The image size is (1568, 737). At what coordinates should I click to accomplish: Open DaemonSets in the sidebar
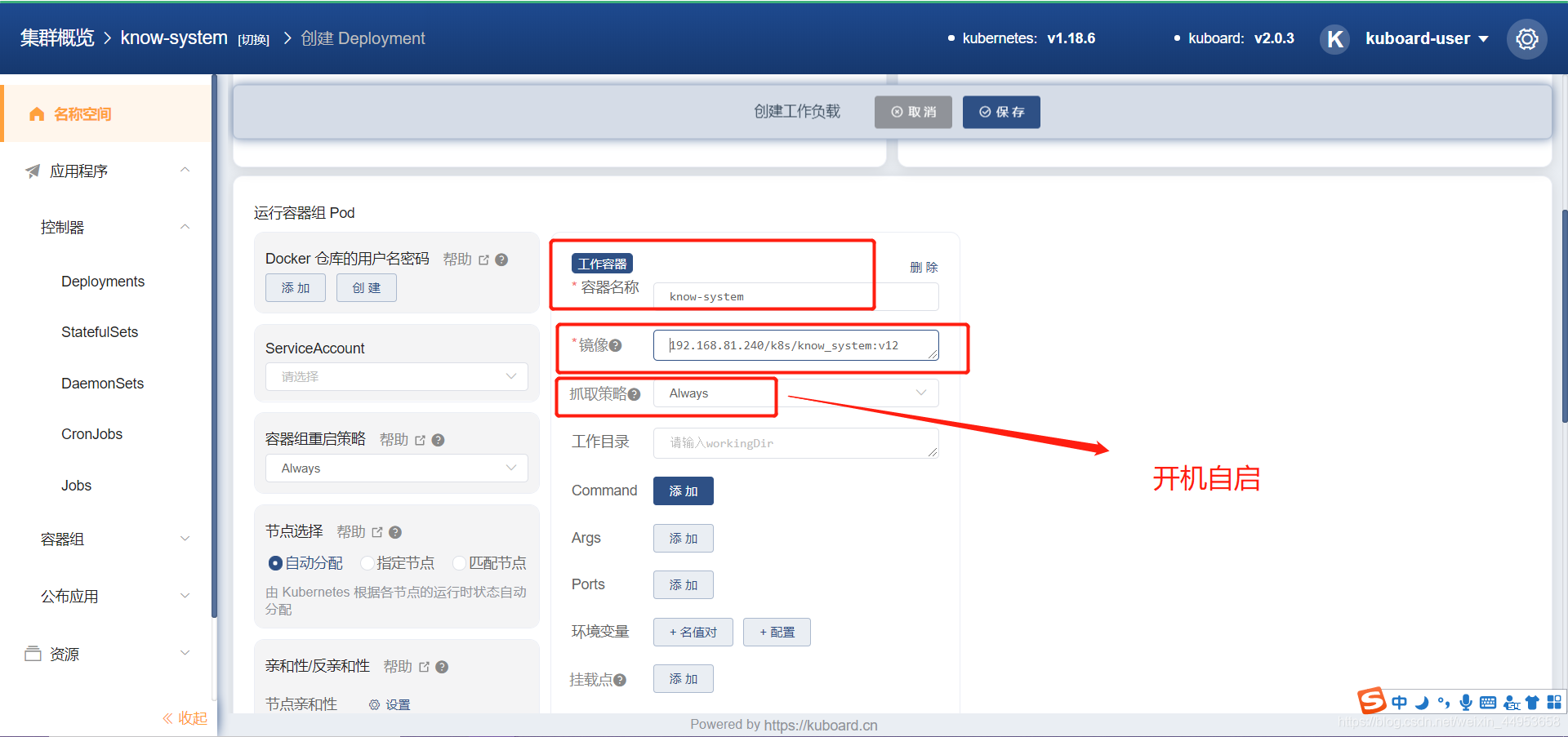102,384
